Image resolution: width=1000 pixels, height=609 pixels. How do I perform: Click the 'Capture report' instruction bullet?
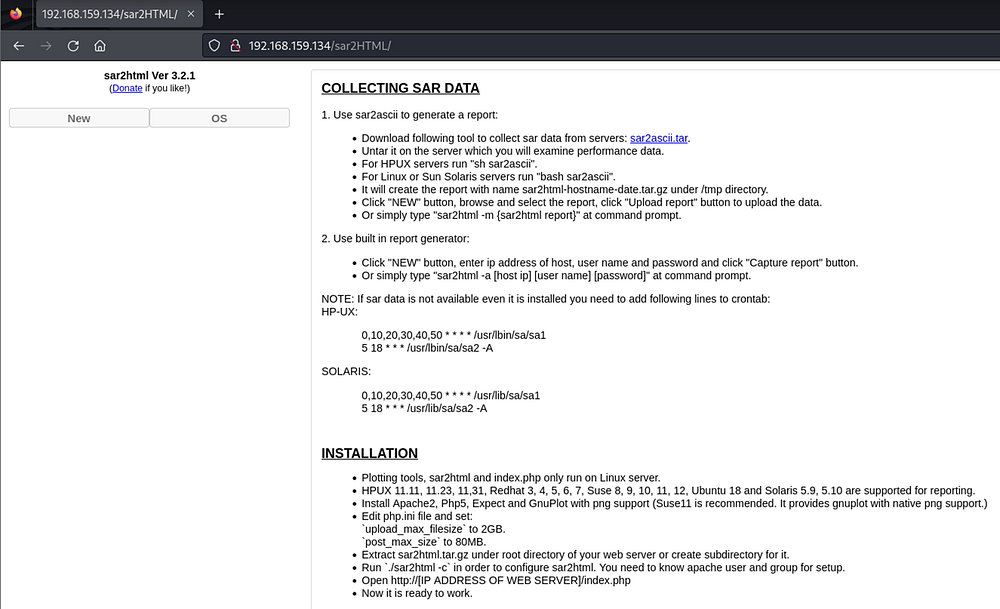[x=610, y=263]
